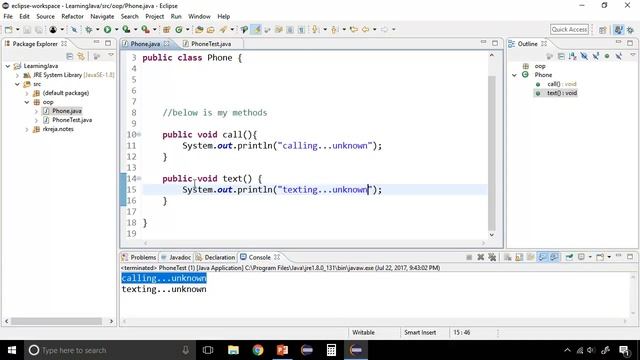Click the New file toolbar icon
This screenshot has height=360, width=640.
click(8, 29)
